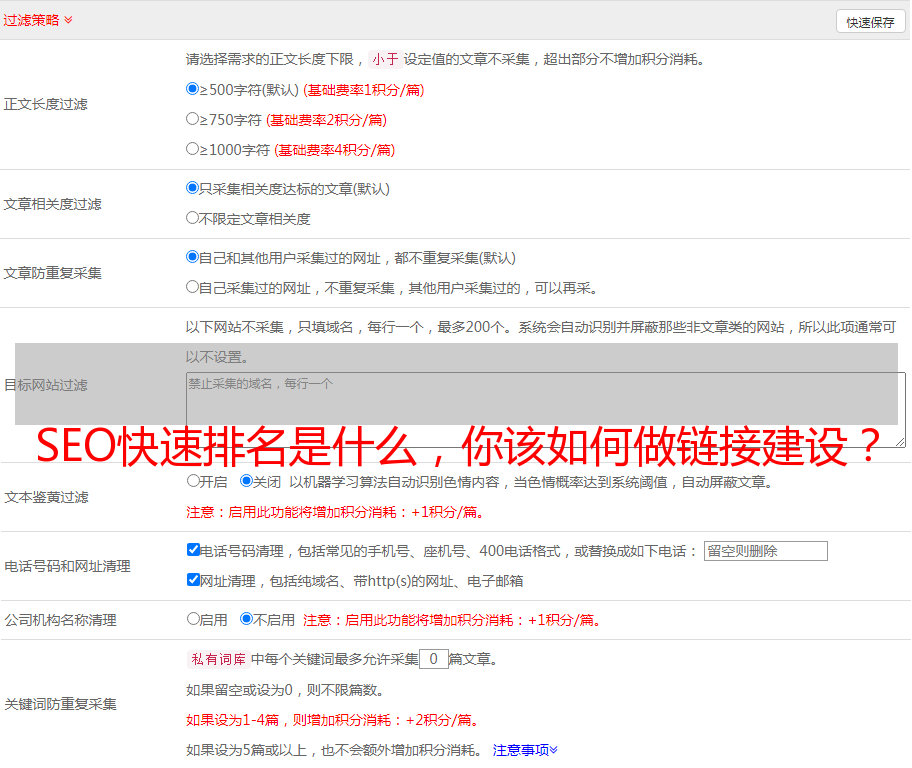
Task: Choose 自己采集过的网址 only no-repeat option
Action: 193,286
